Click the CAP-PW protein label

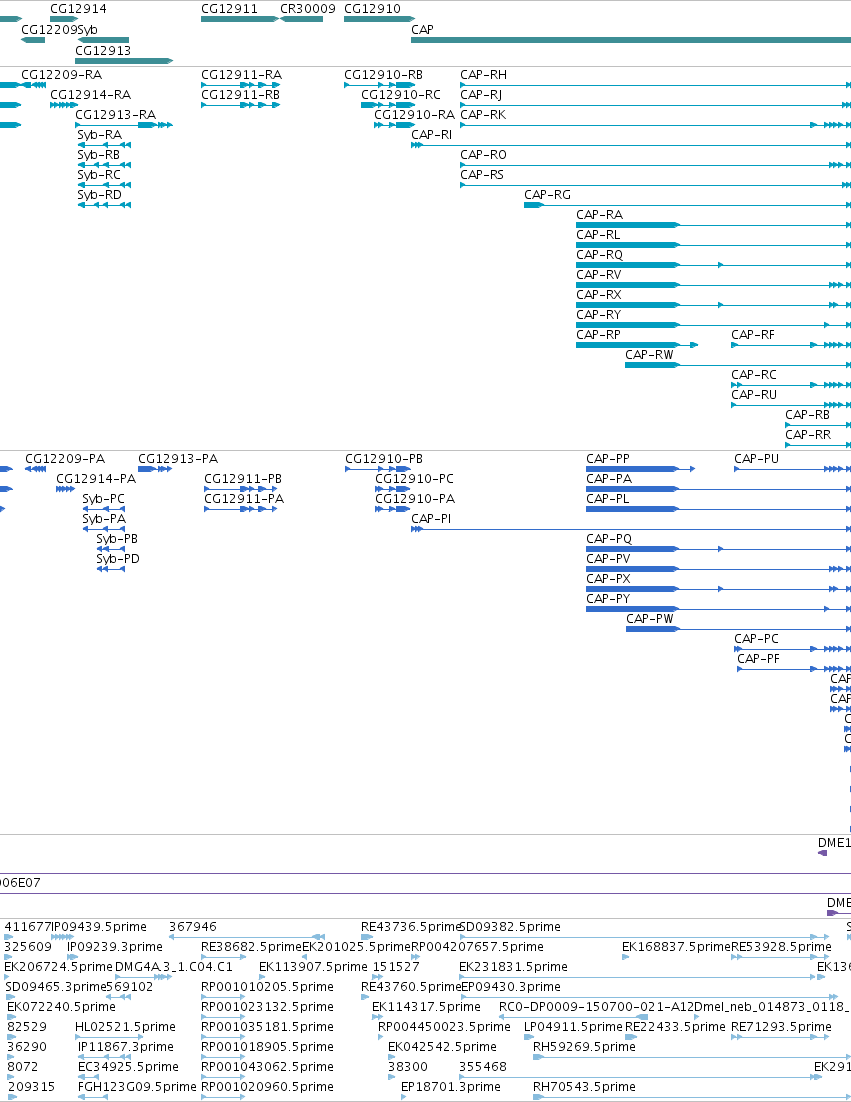650,618
